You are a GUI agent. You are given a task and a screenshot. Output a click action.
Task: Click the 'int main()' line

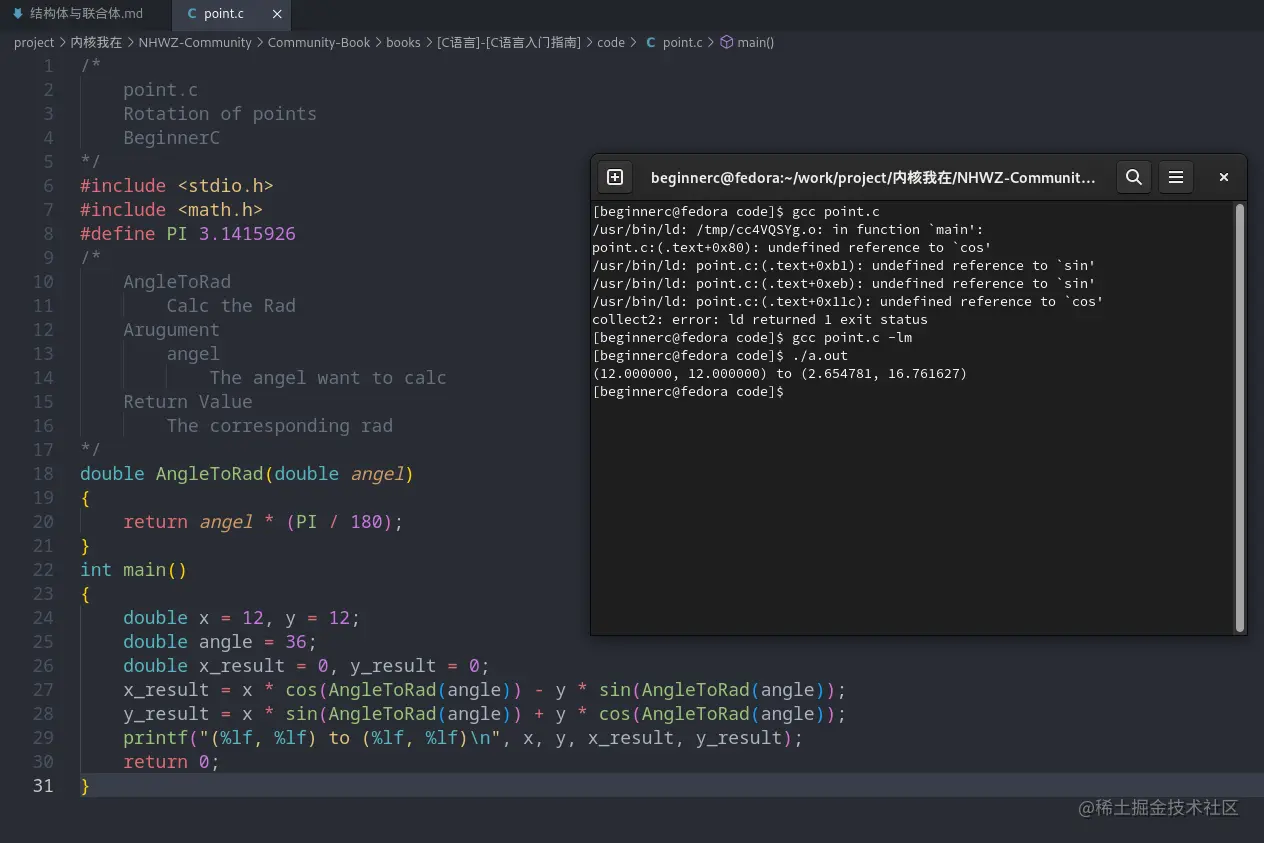tap(134, 569)
